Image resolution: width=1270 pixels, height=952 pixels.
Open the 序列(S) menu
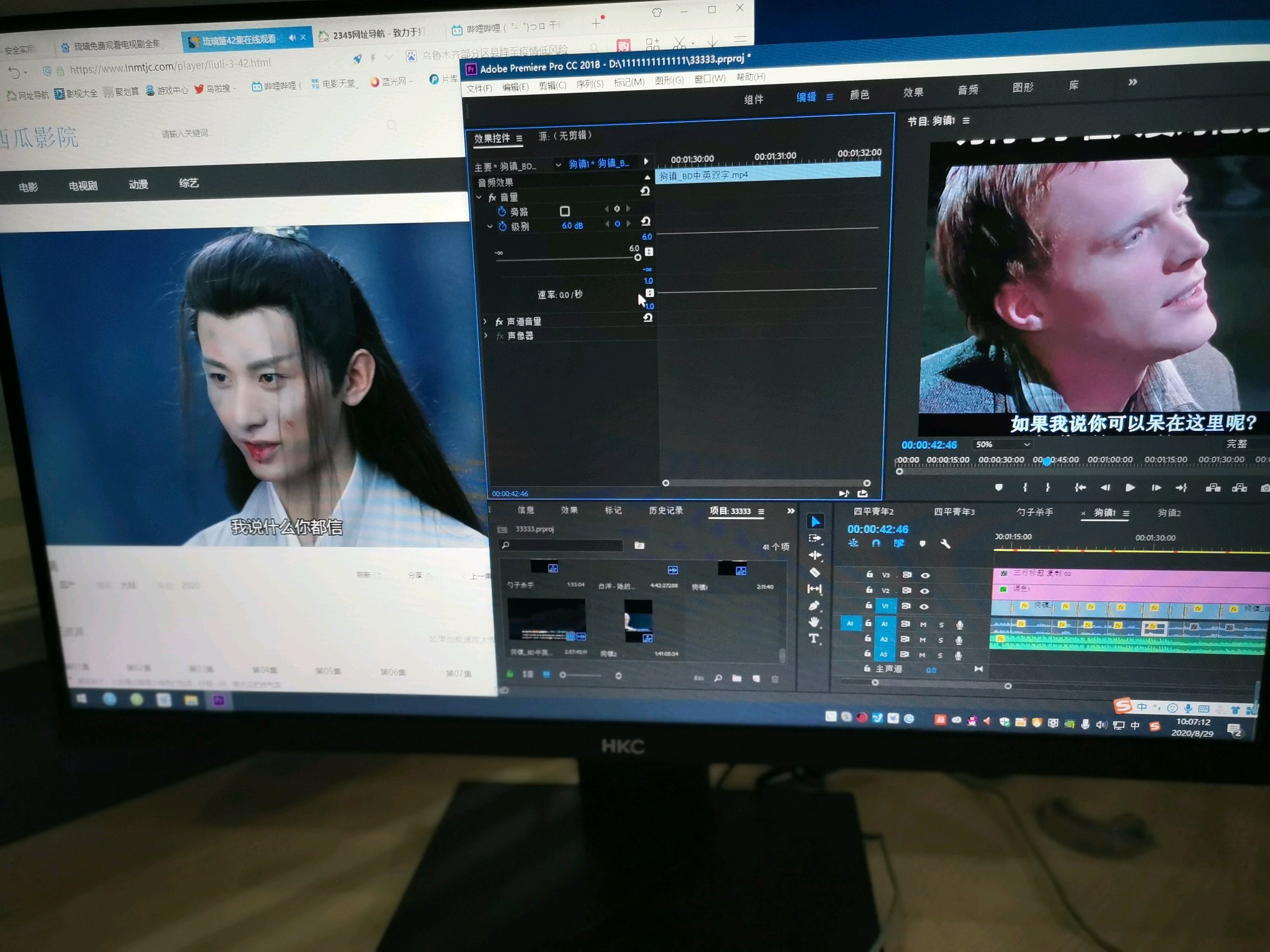pos(590,84)
